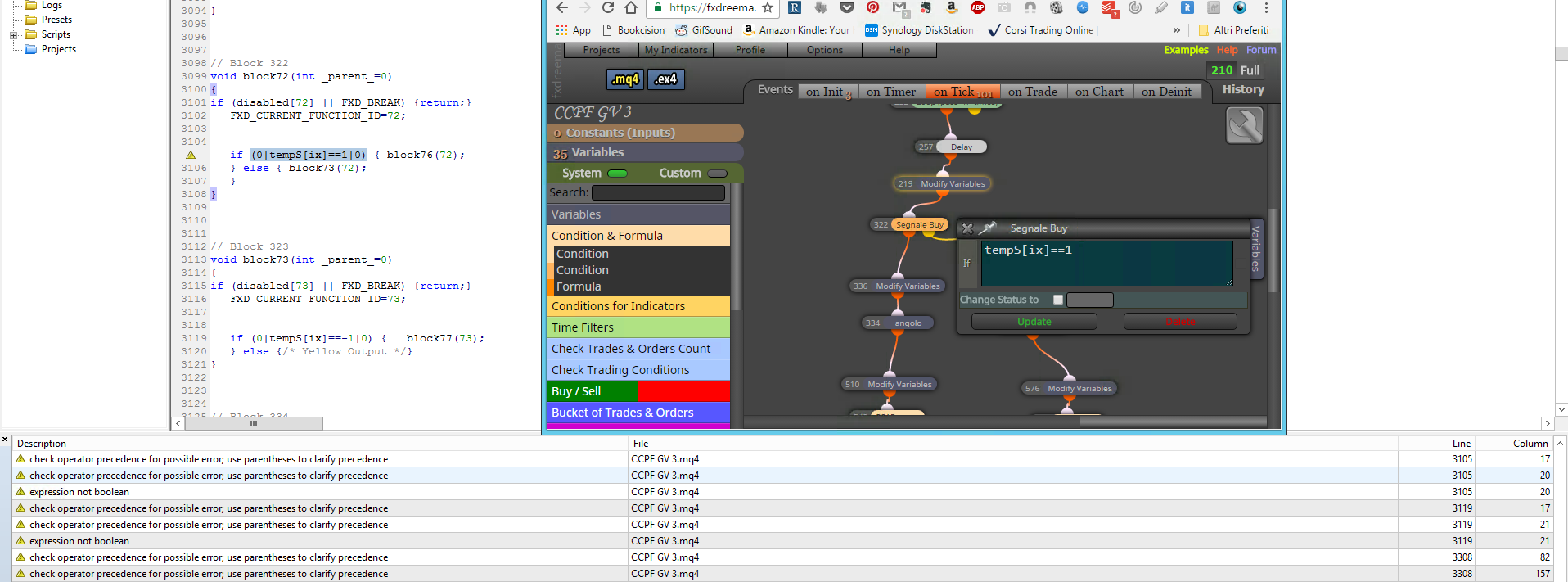Tick the Change Status to checkbox

pos(1058,300)
